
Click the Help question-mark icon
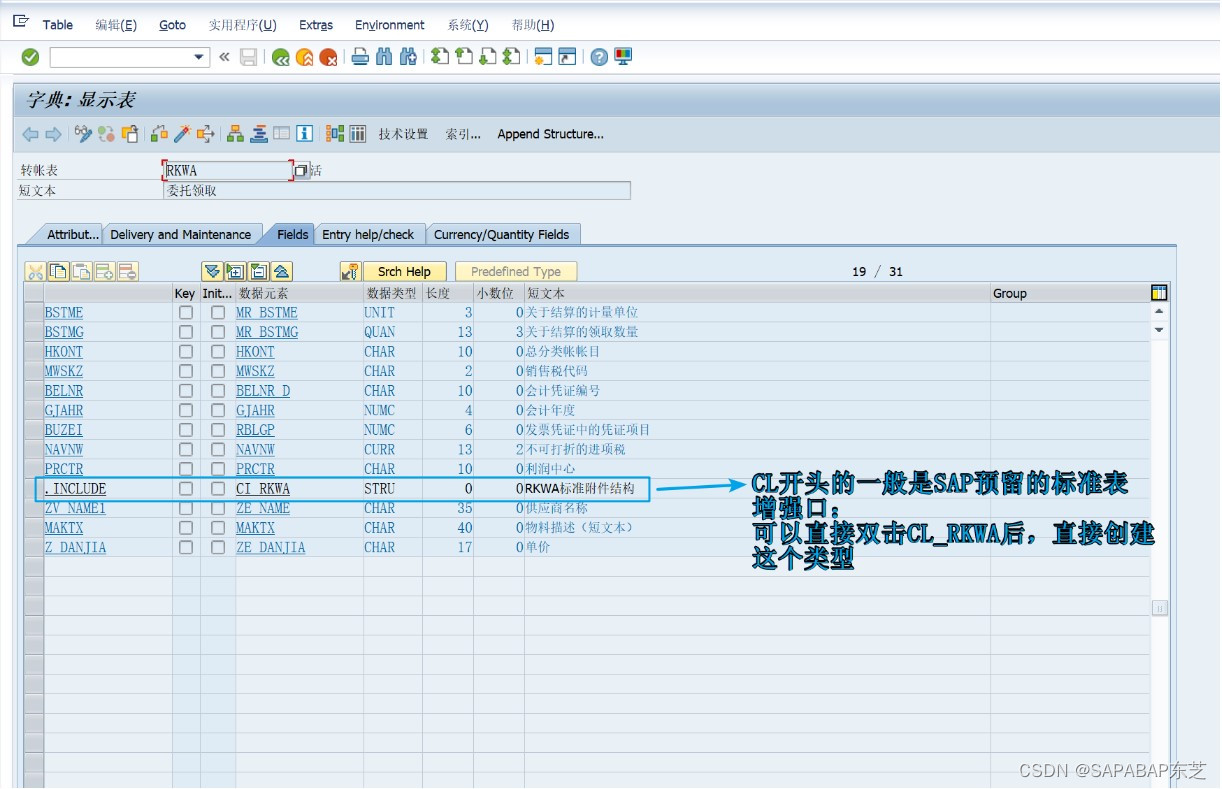[x=599, y=57]
